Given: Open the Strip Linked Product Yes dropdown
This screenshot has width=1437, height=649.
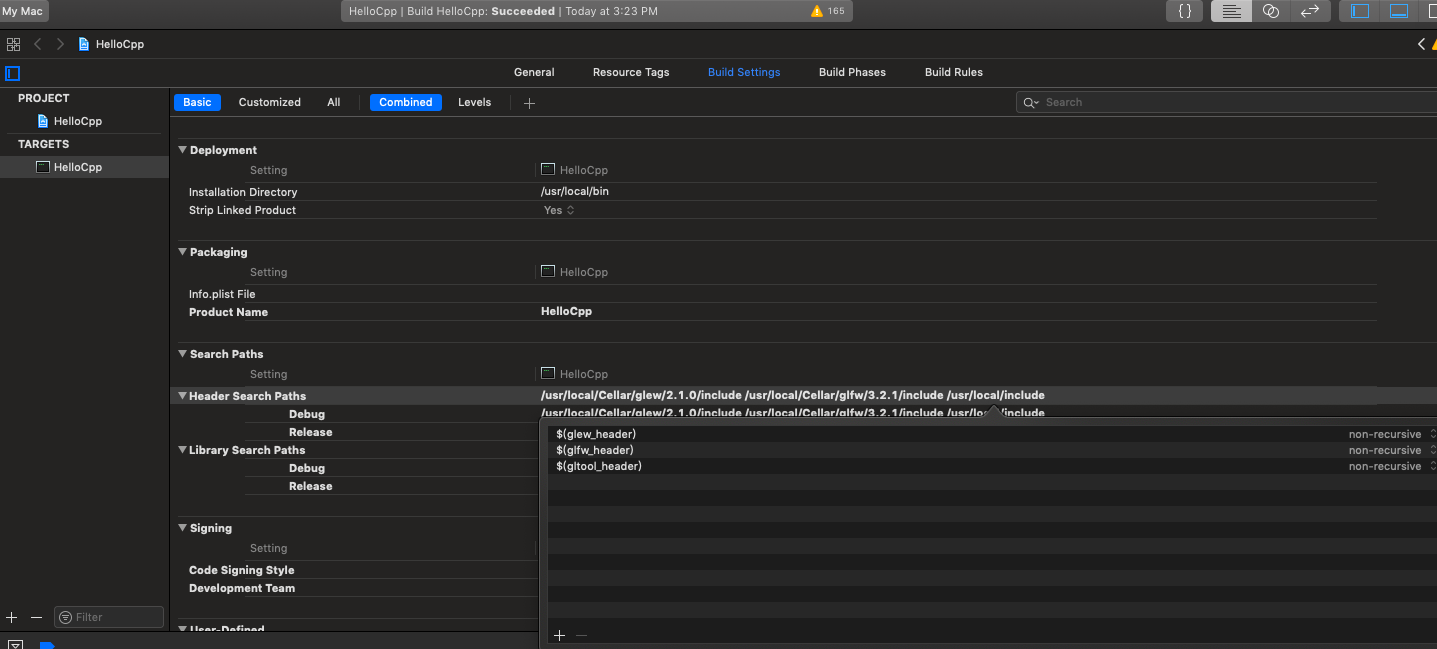Looking at the screenshot, I should click(x=559, y=210).
